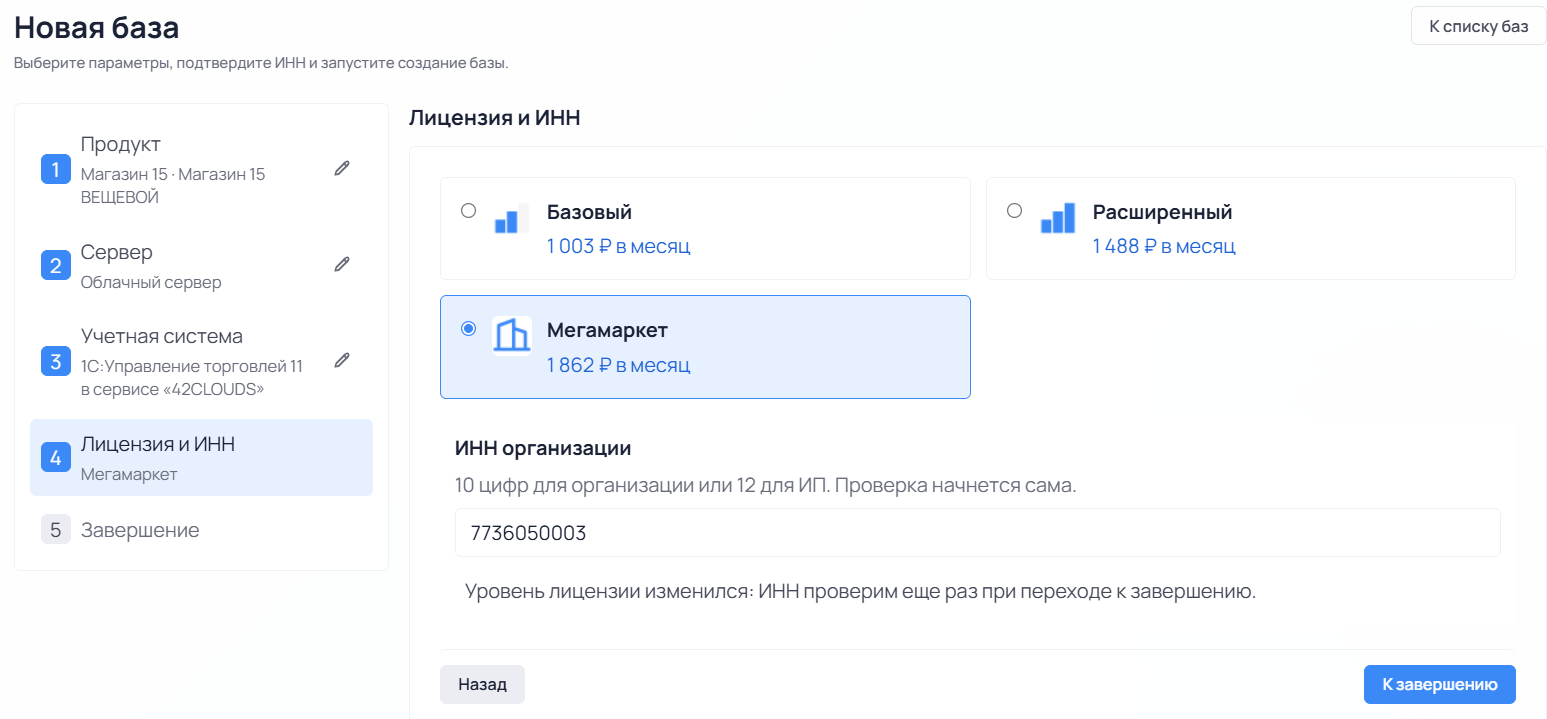Click the Облачный сервер subtitle
This screenshot has width=1547, height=719.
151,282
